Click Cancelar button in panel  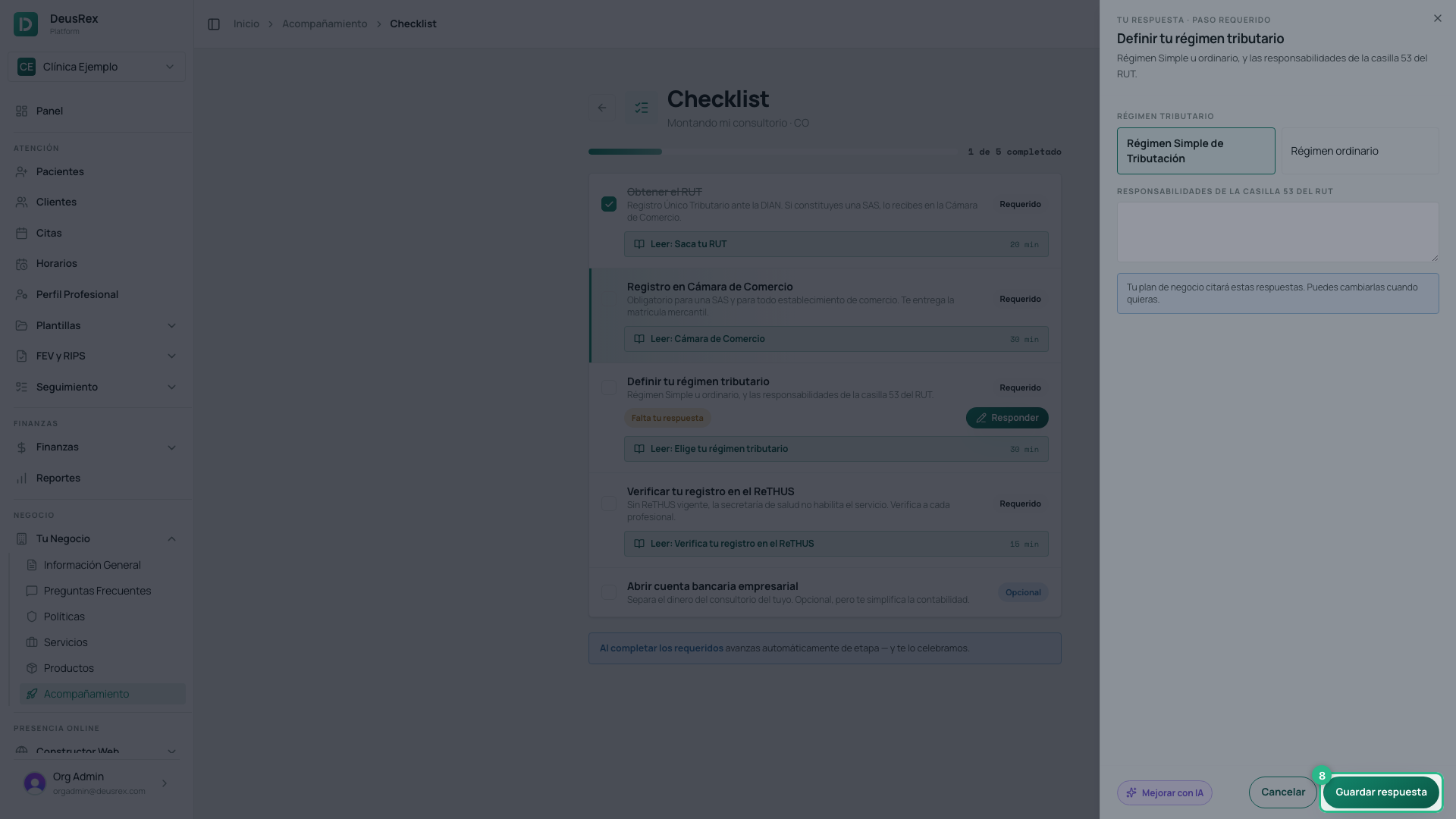tap(1283, 792)
